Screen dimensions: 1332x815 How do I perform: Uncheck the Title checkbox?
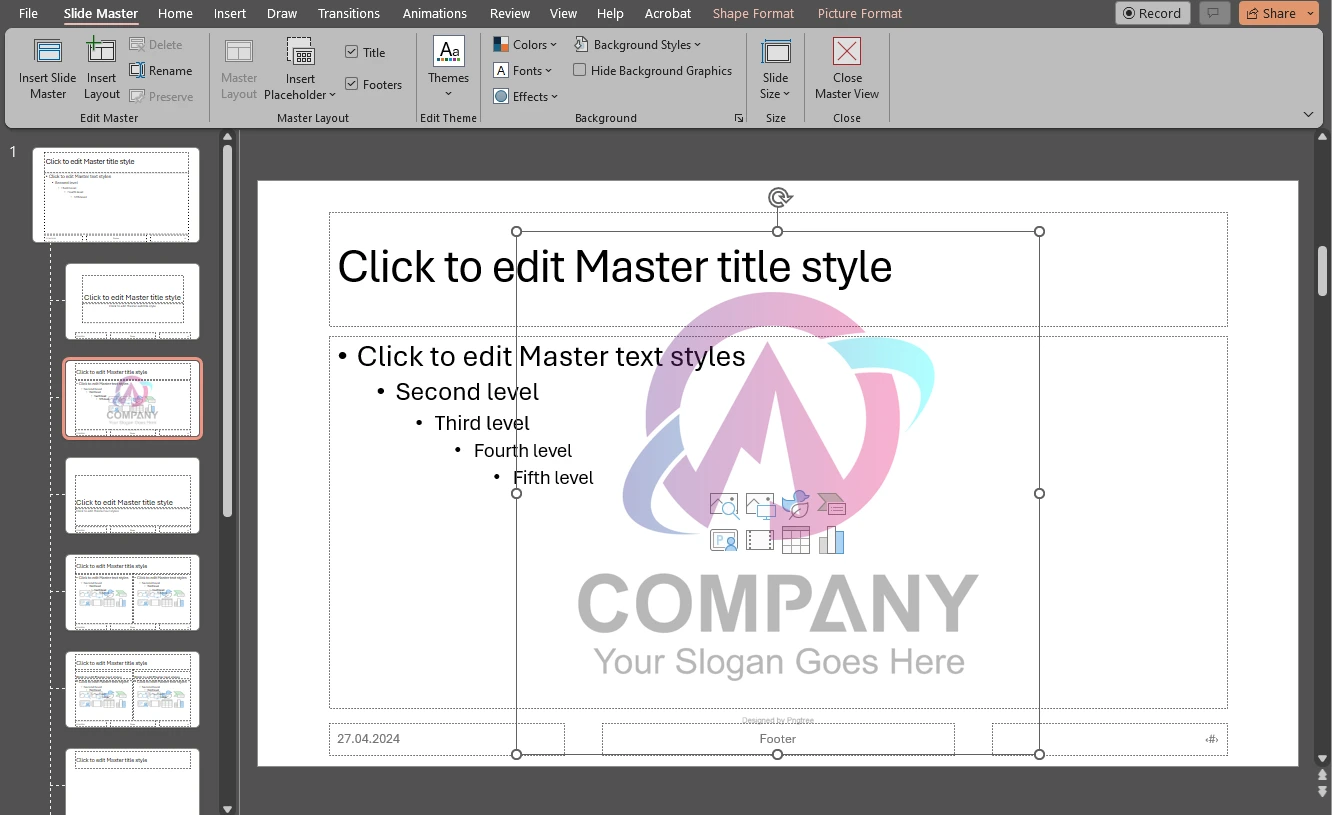pyautogui.click(x=352, y=51)
